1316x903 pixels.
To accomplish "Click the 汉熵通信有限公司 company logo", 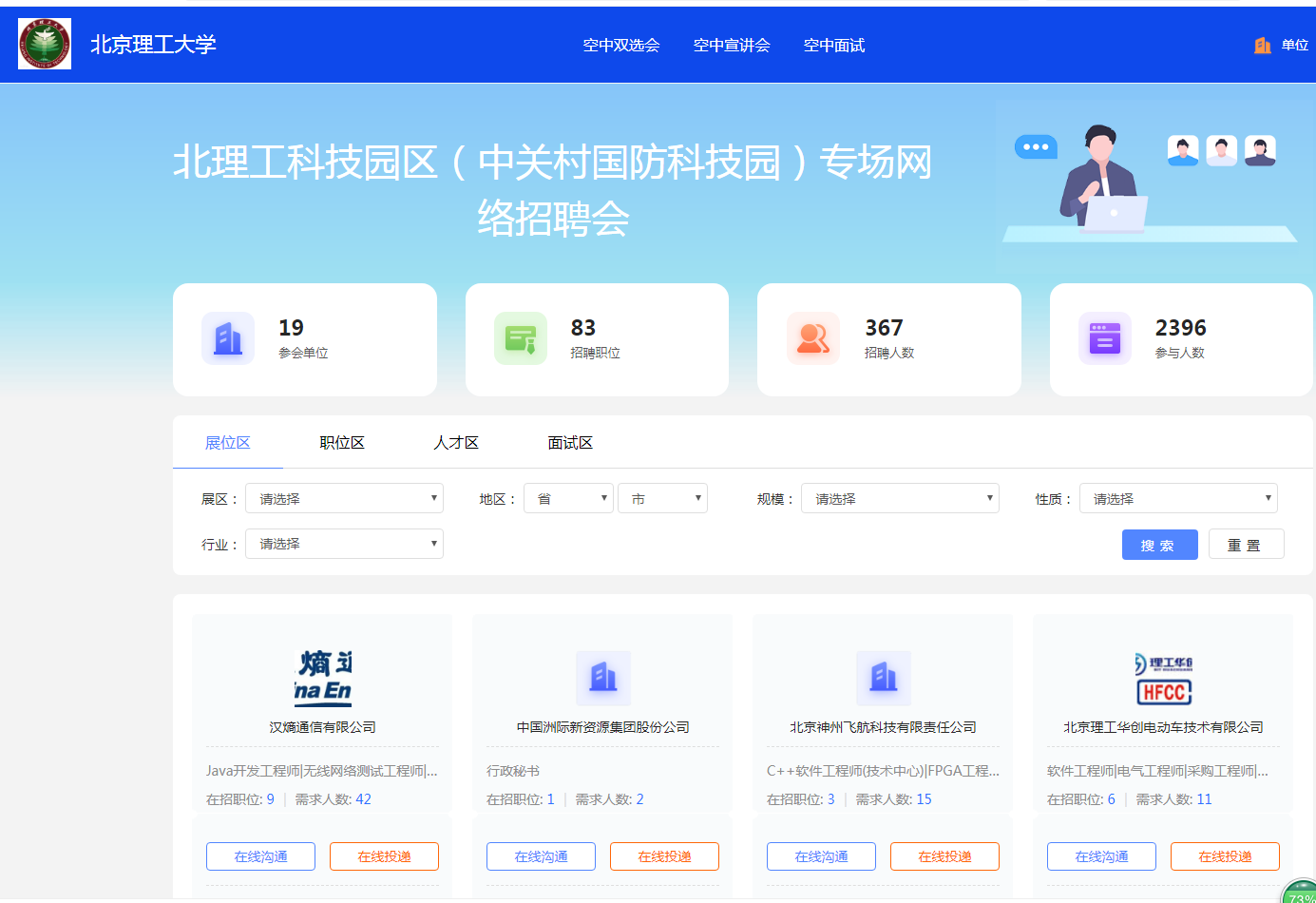I will 323,677.
